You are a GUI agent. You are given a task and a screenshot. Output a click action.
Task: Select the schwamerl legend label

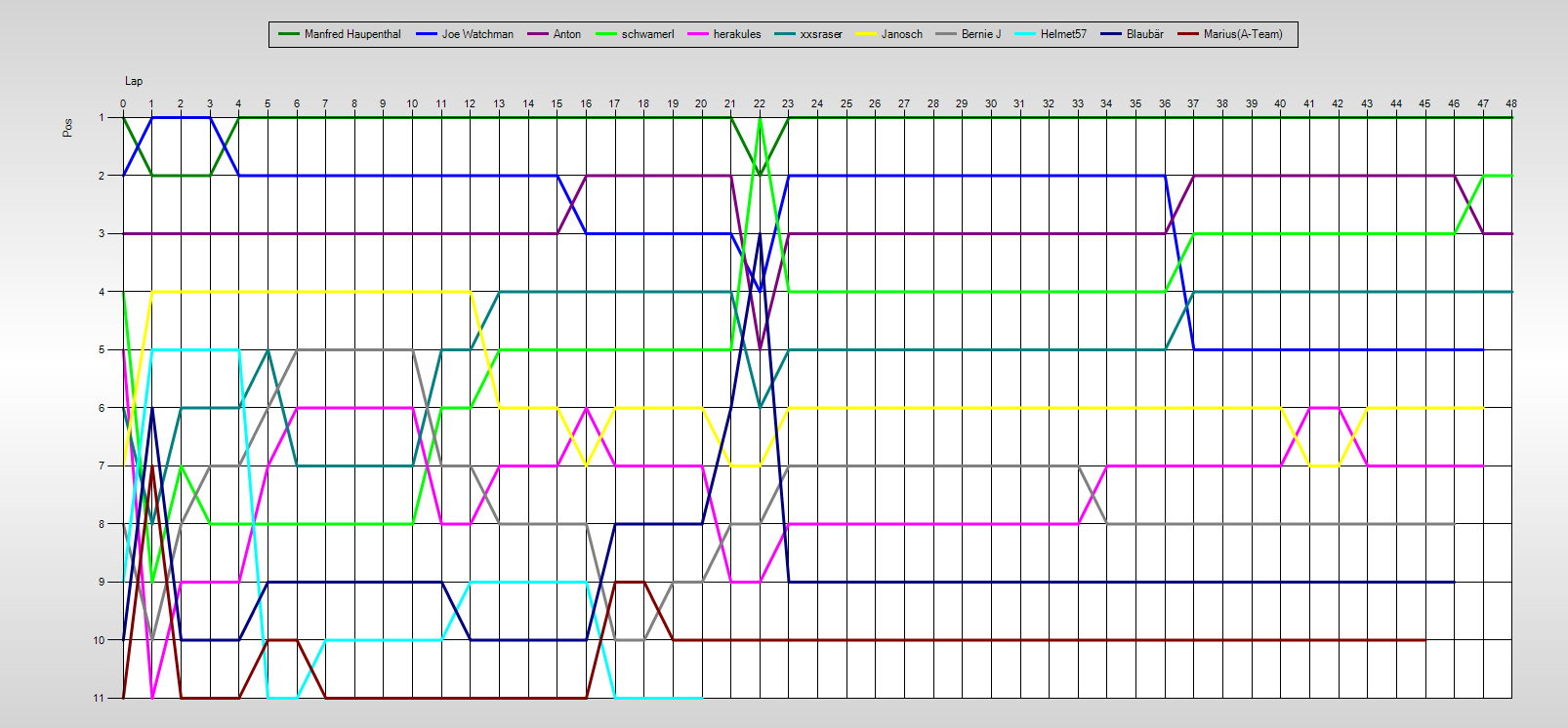(648, 34)
